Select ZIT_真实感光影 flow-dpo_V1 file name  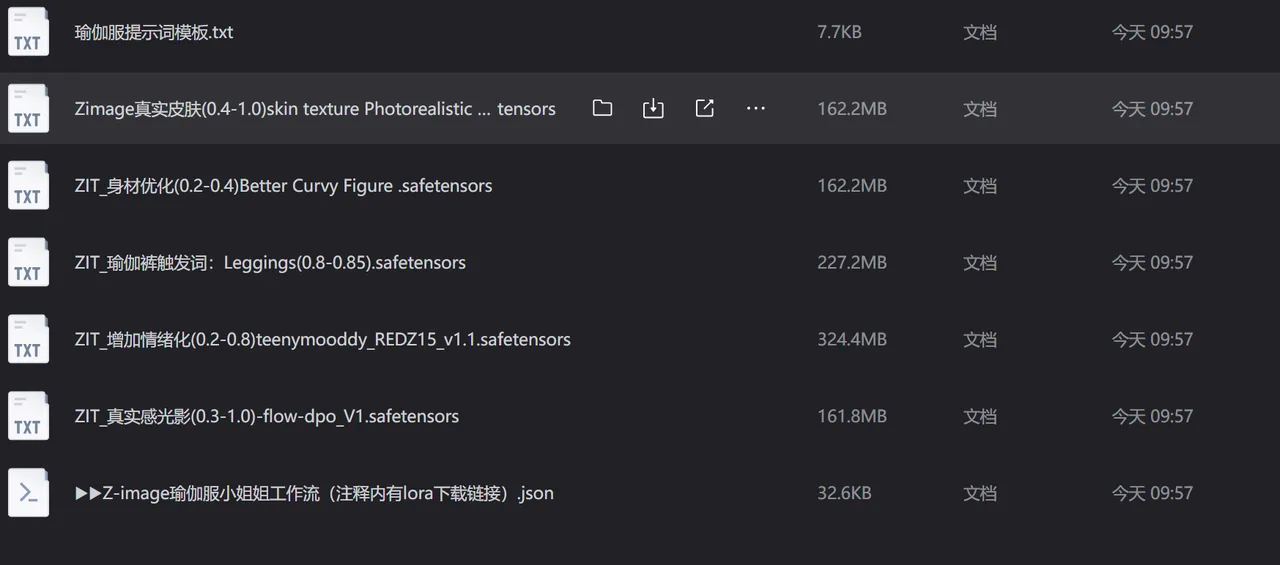click(267, 417)
